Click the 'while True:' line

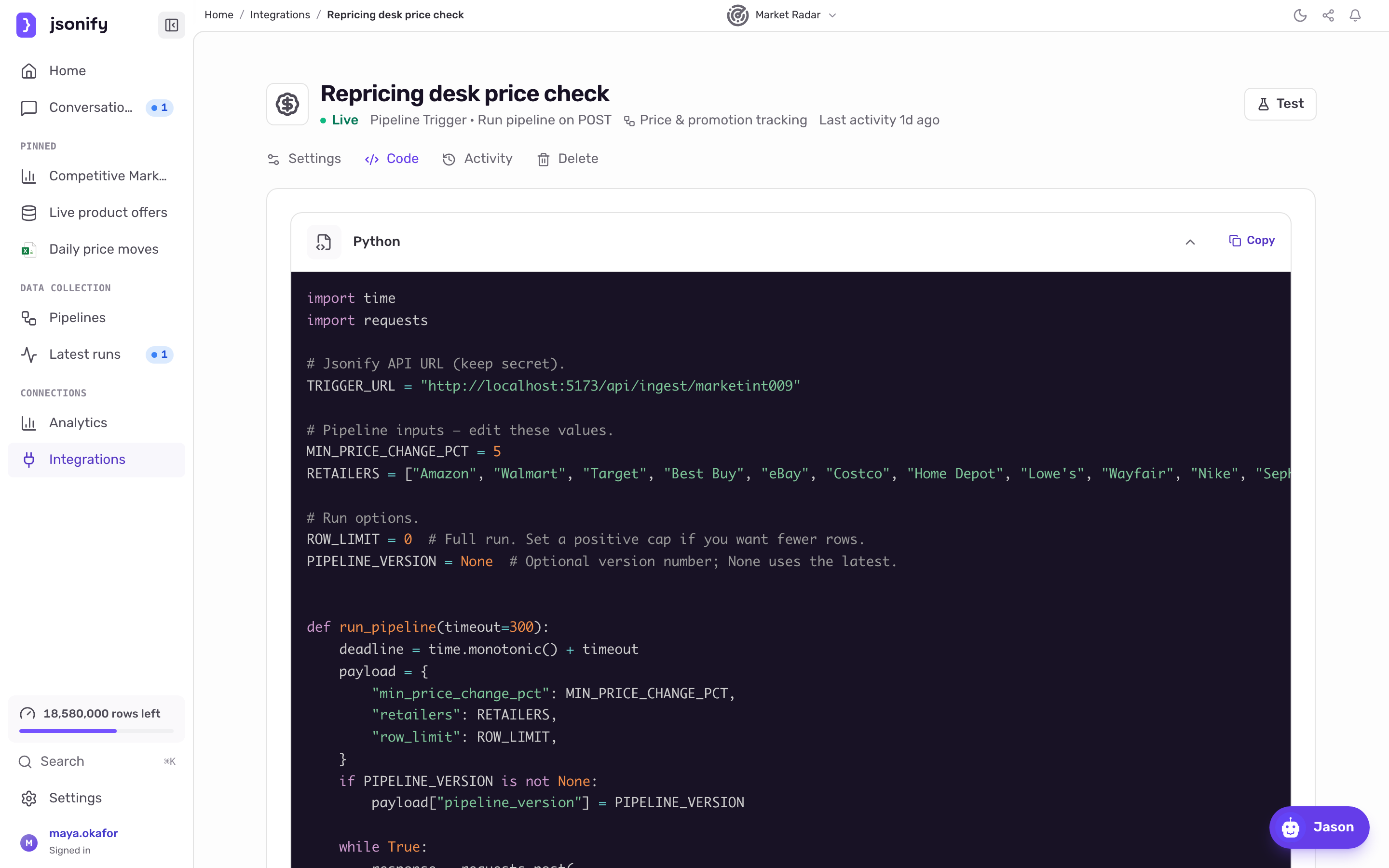click(383, 847)
